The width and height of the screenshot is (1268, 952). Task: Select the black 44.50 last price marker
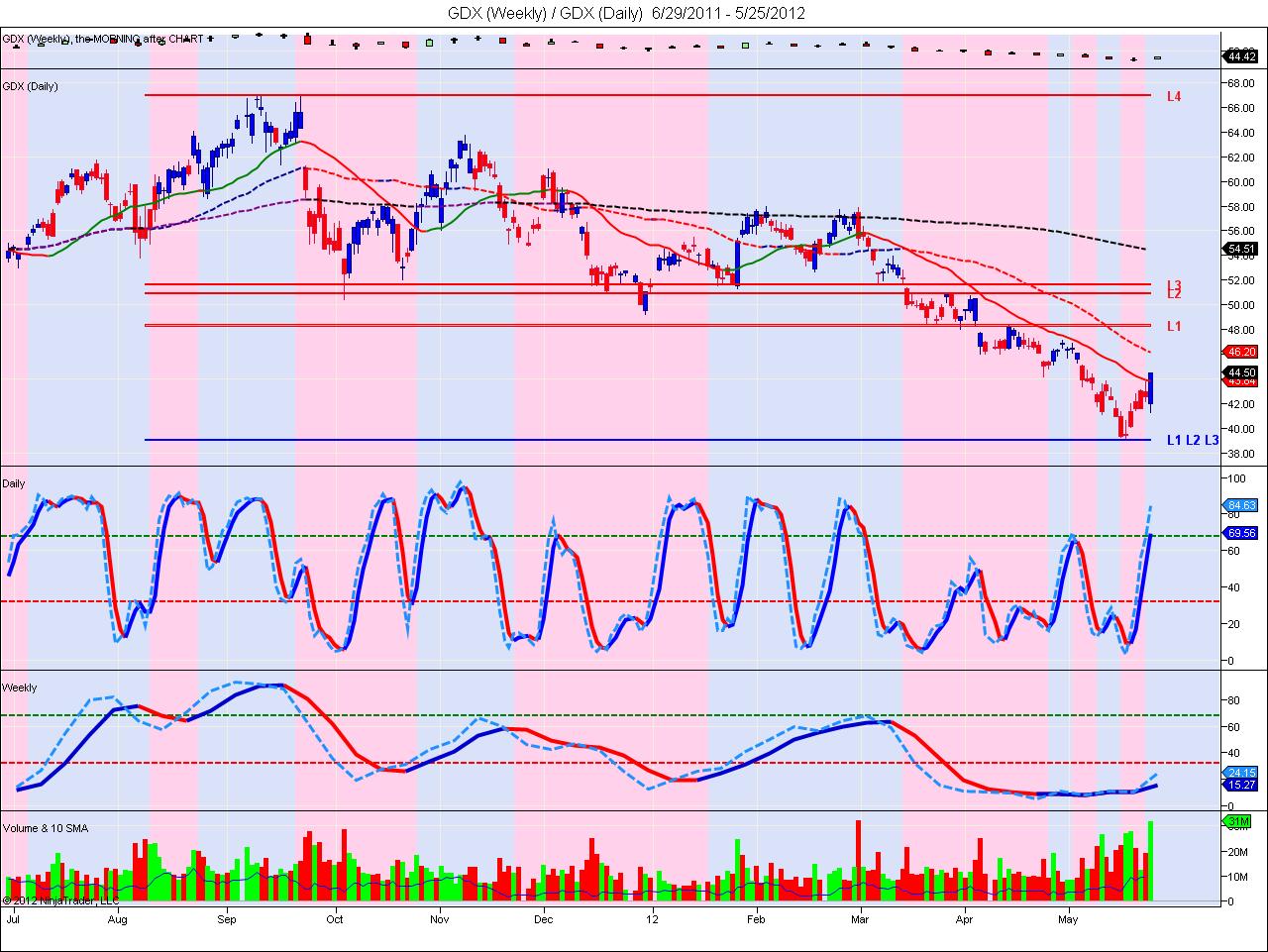coord(1240,372)
